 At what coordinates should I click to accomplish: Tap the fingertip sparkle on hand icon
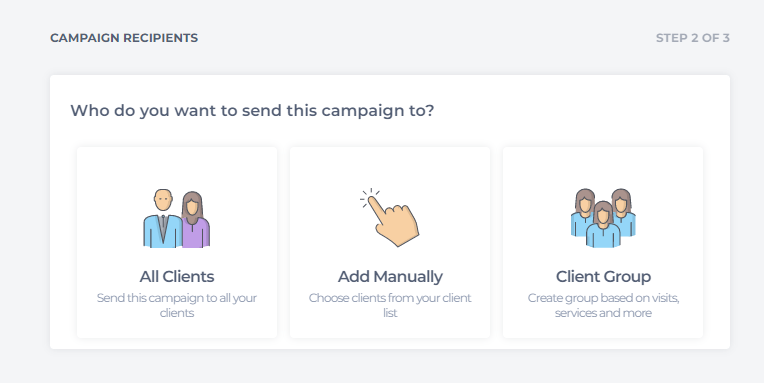tap(369, 197)
